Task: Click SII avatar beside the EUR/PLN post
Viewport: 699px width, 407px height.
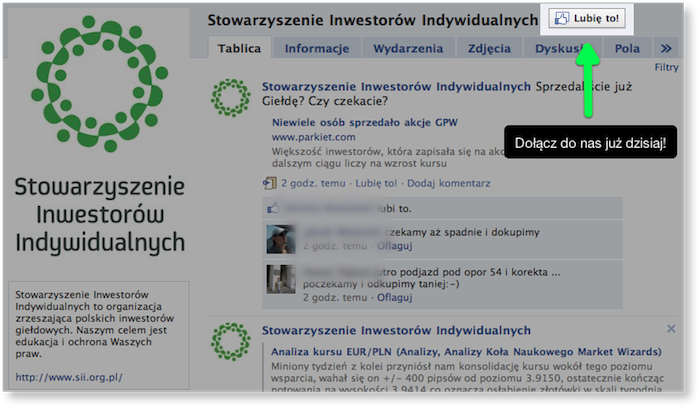Action: [x=230, y=341]
